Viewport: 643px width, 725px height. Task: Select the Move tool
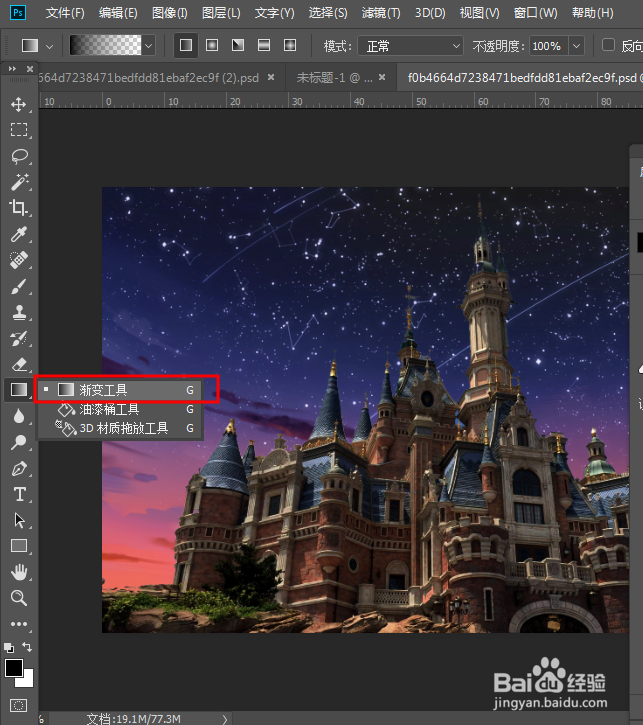pyautogui.click(x=18, y=104)
